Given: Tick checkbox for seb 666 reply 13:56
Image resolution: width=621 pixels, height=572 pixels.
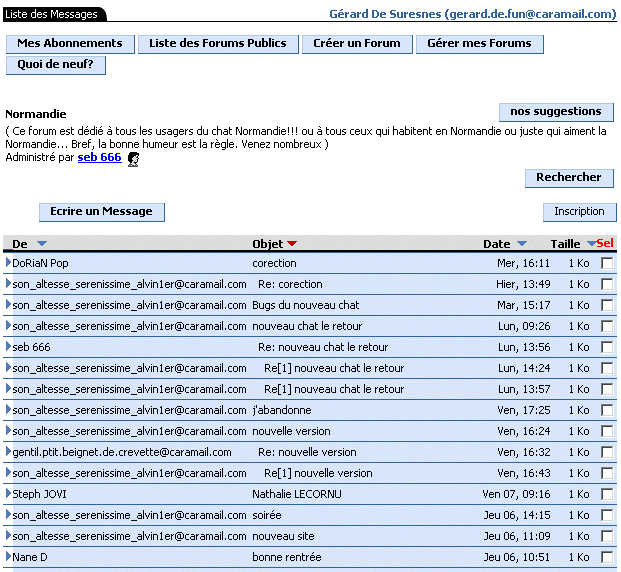Looking at the screenshot, I should (x=607, y=347).
